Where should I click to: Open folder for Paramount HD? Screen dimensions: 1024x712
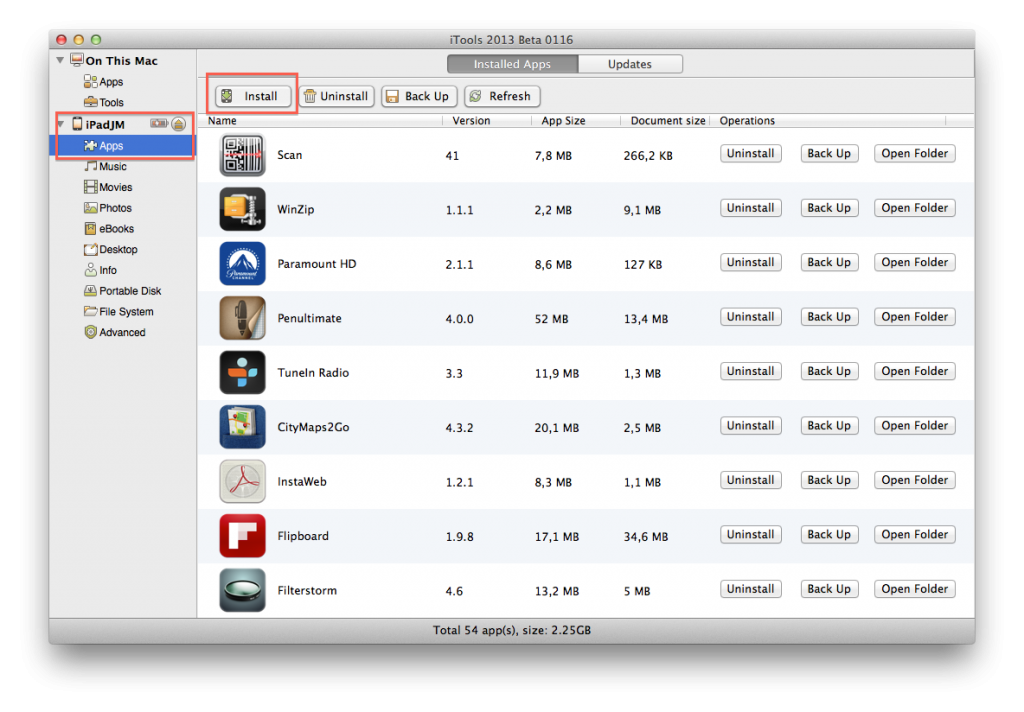(x=915, y=263)
